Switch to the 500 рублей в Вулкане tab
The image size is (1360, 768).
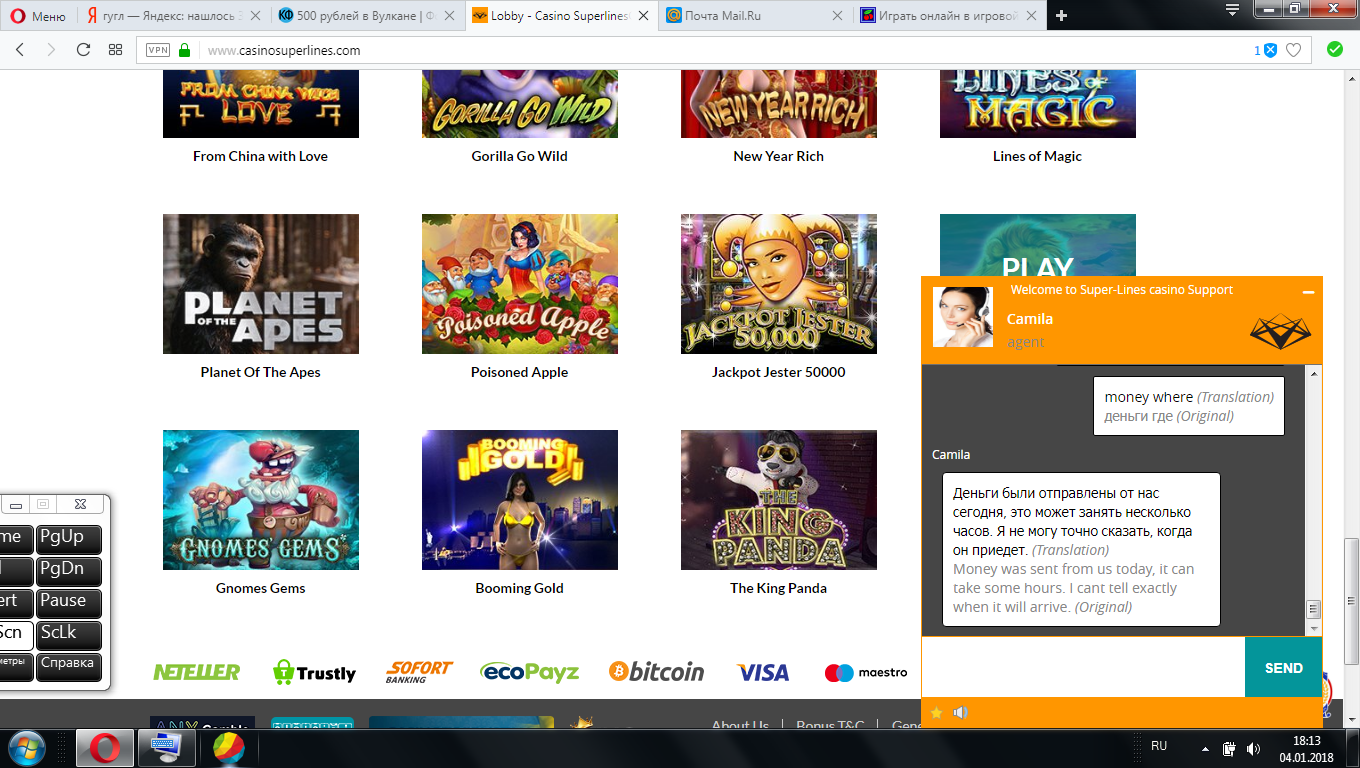(367, 16)
